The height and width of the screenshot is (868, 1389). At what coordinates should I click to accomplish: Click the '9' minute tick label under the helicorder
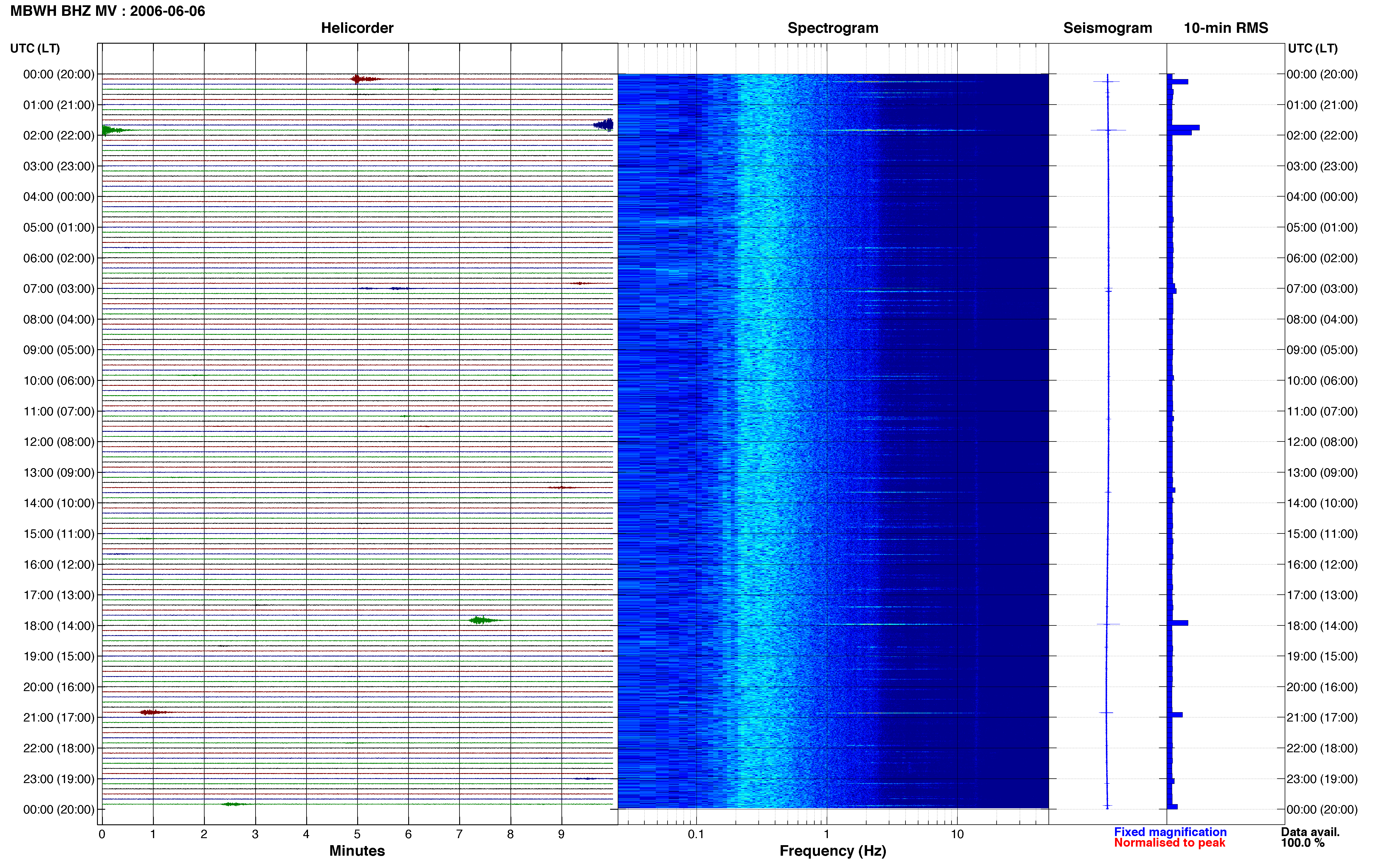click(x=561, y=834)
